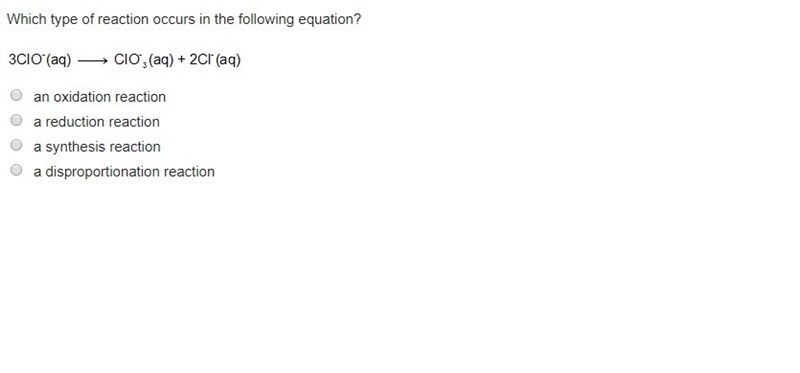800x373 pixels.
Task: Click the 'a reduction reaction' answer label
Action: pyautogui.click(x=96, y=122)
